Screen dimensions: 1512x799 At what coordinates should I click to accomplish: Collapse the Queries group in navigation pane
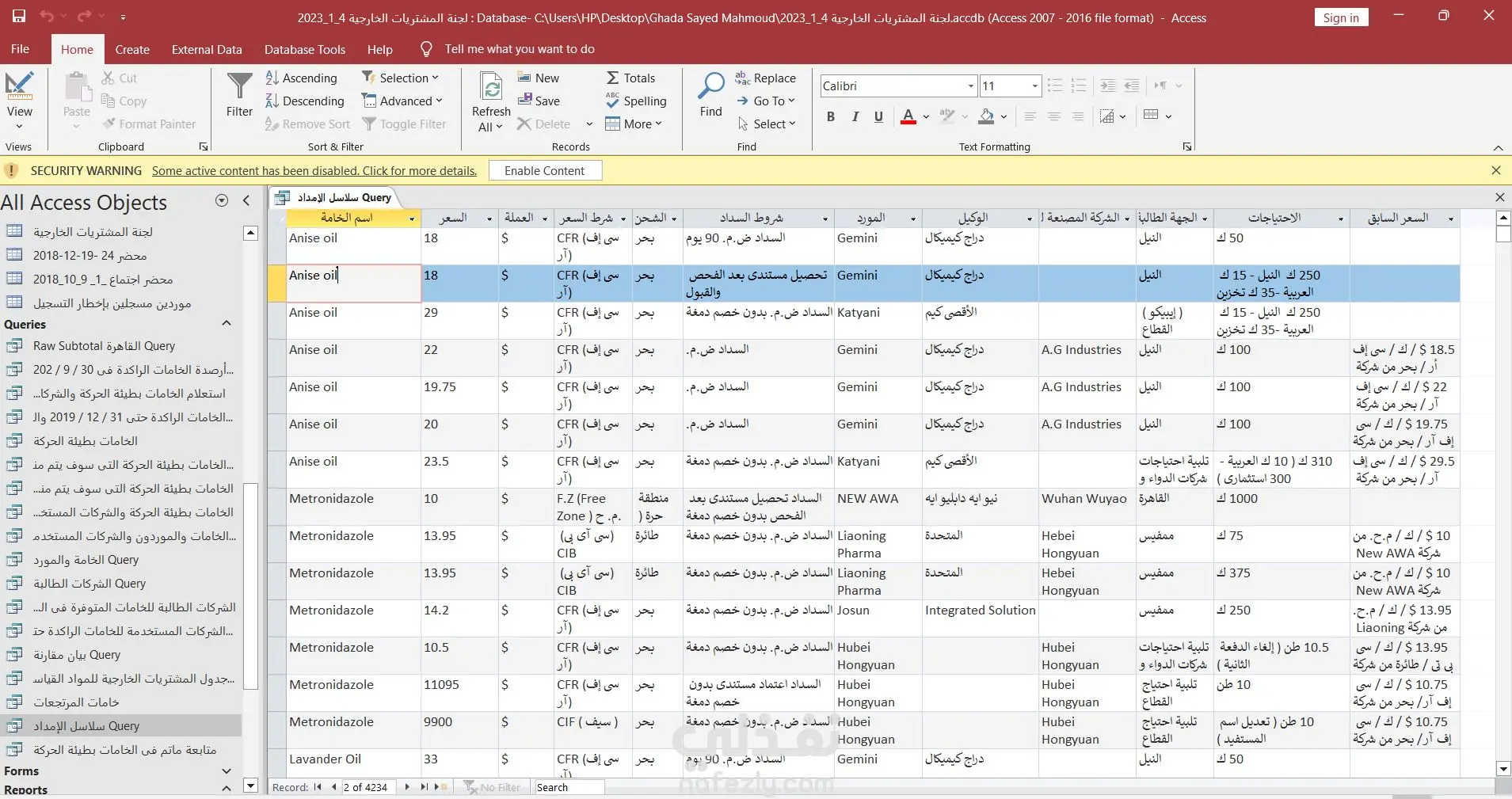pyautogui.click(x=227, y=324)
